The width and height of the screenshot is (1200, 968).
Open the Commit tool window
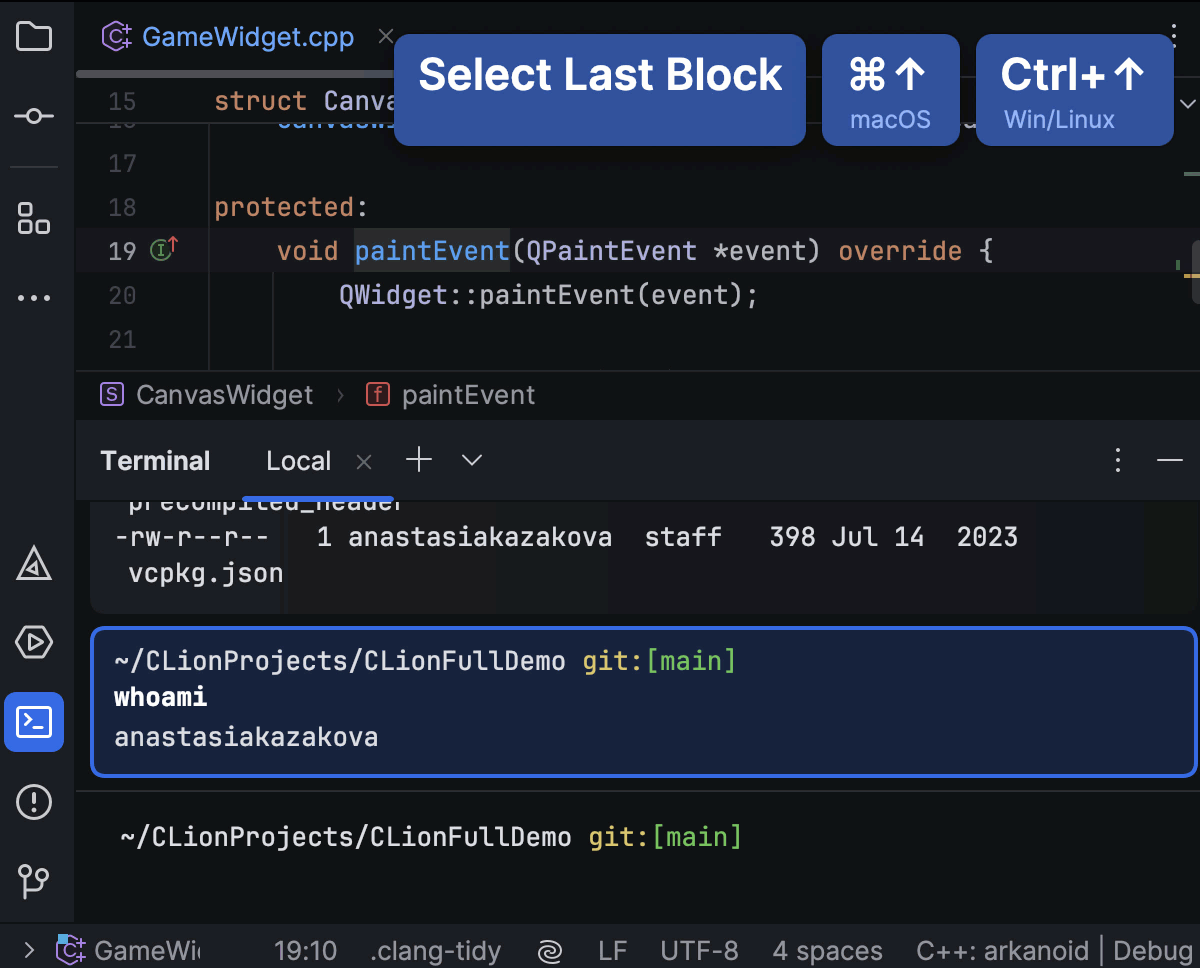click(x=34, y=117)
